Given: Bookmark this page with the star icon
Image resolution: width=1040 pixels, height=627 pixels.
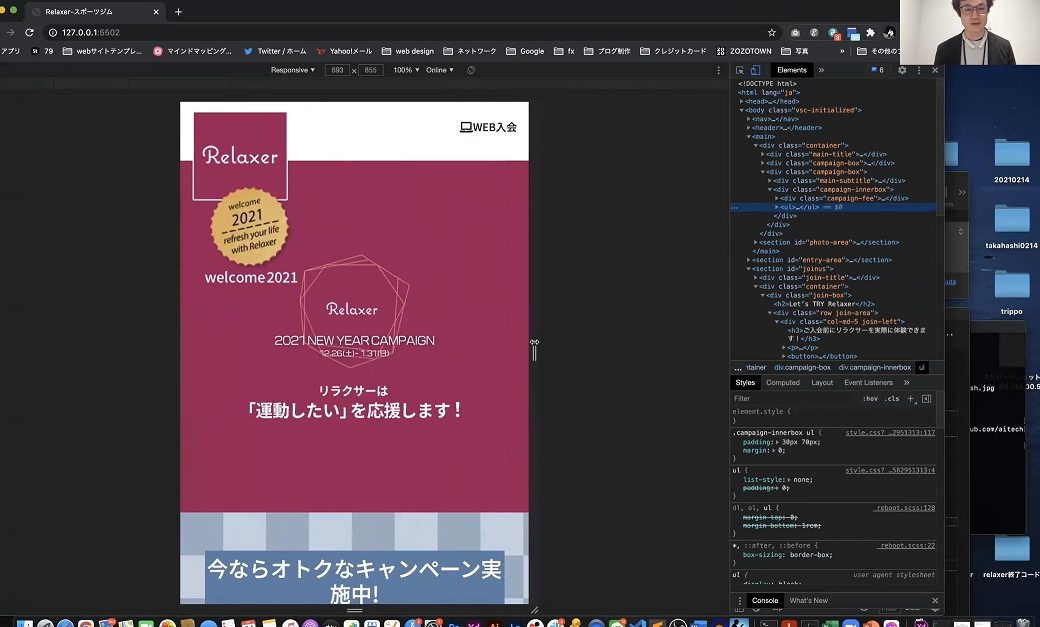Looking at the screenshot, I should [x=771, y=33].
